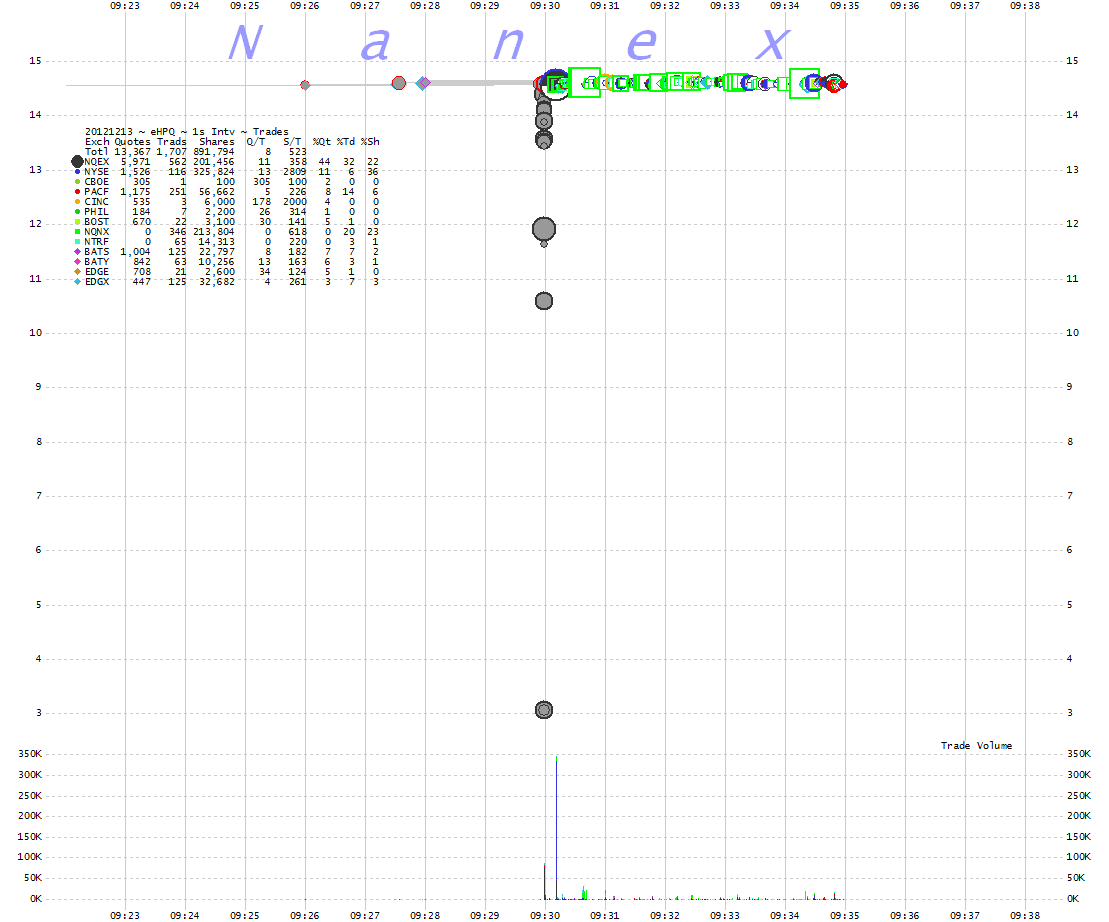Click the NQNX green square legend marker

78,231
